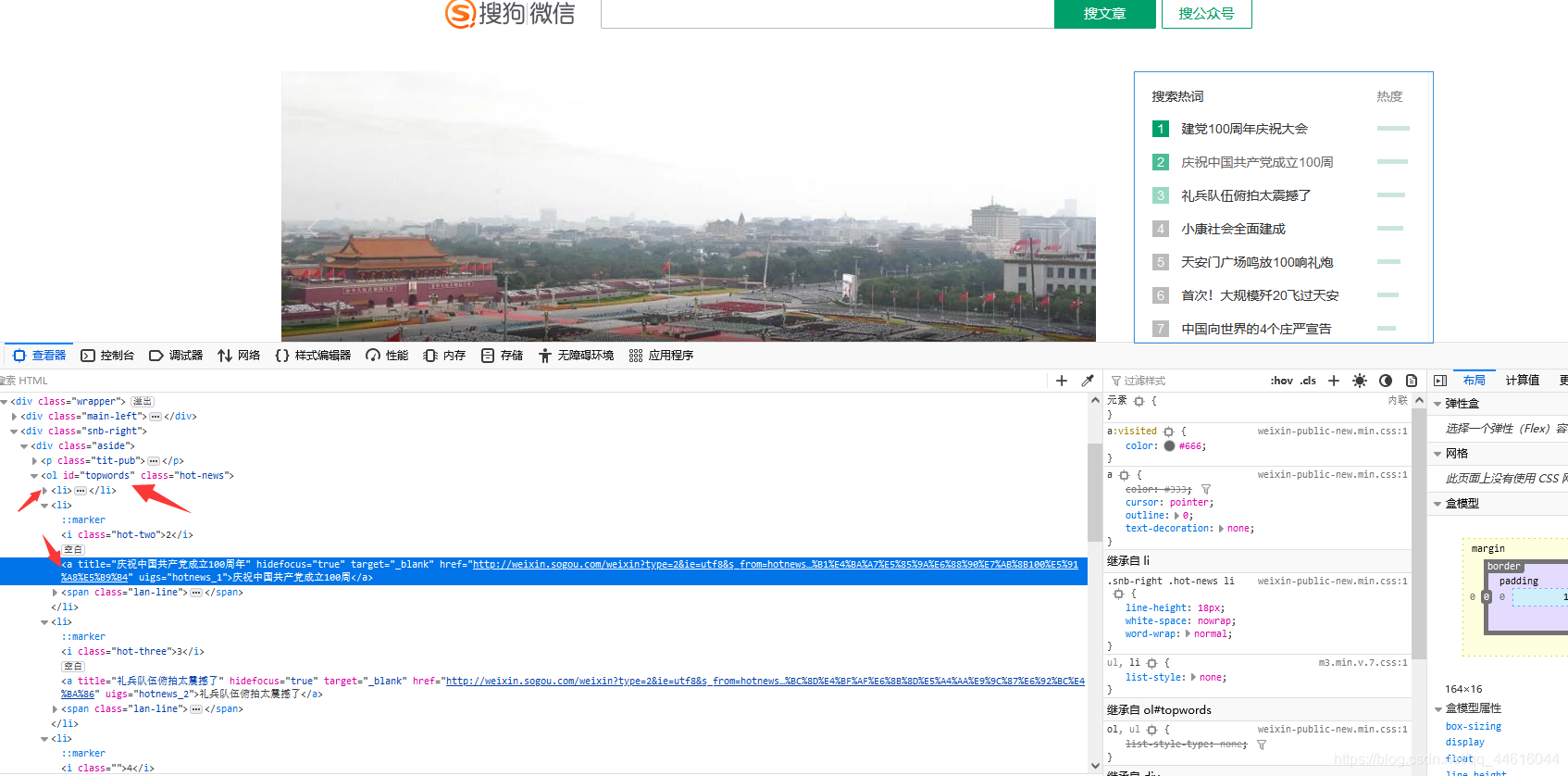Collapse the three-pane inspector sidebar
1568x776 pixels.
click(1440, 381)
